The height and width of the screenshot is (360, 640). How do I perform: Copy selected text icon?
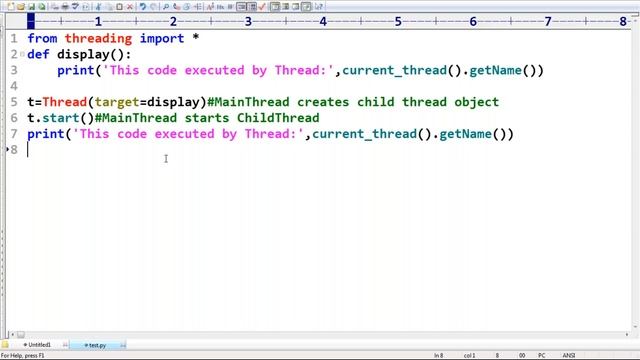pos(109,7)
